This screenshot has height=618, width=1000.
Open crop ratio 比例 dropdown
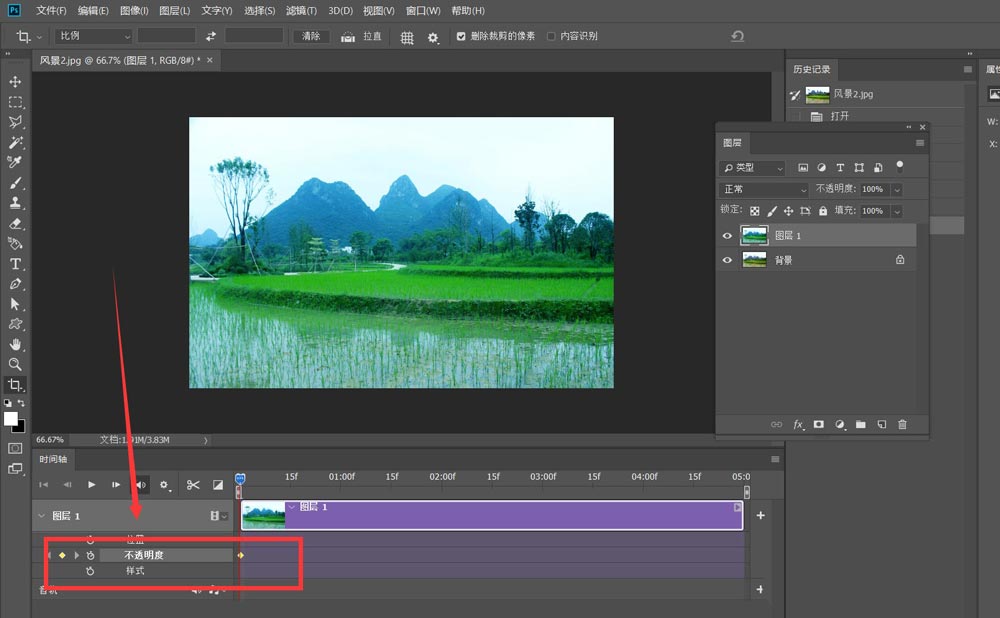(x=94, y=36)
